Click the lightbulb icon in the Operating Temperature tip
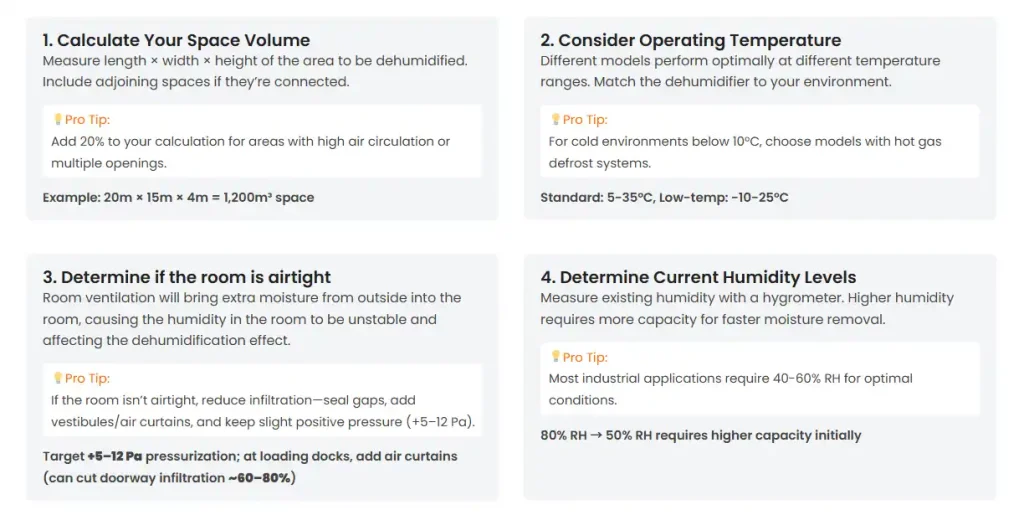This screenshot has height=515, width=1024. click(555, 120)
